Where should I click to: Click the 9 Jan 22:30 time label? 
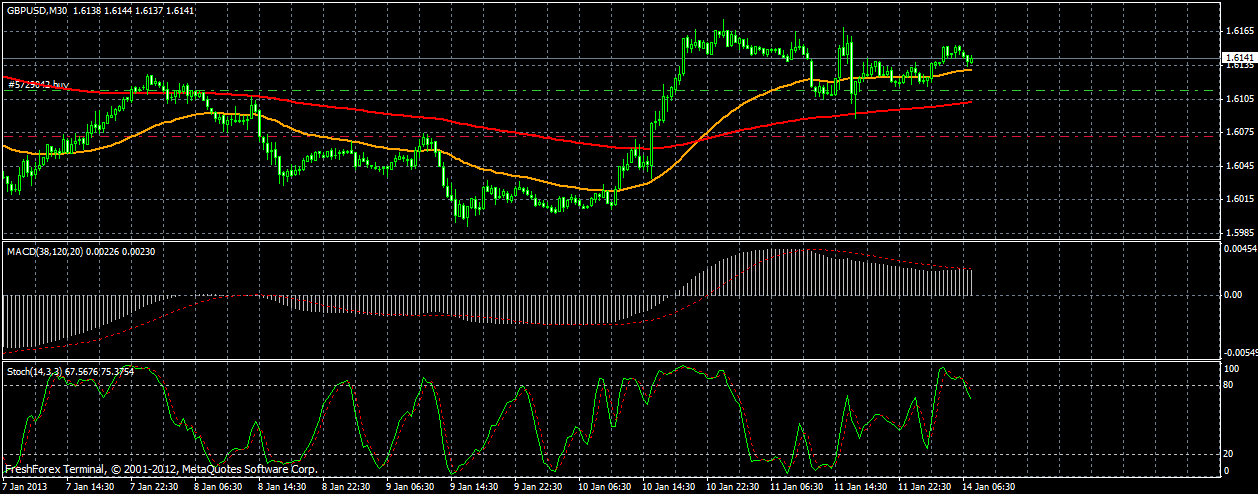click(540, 486)
